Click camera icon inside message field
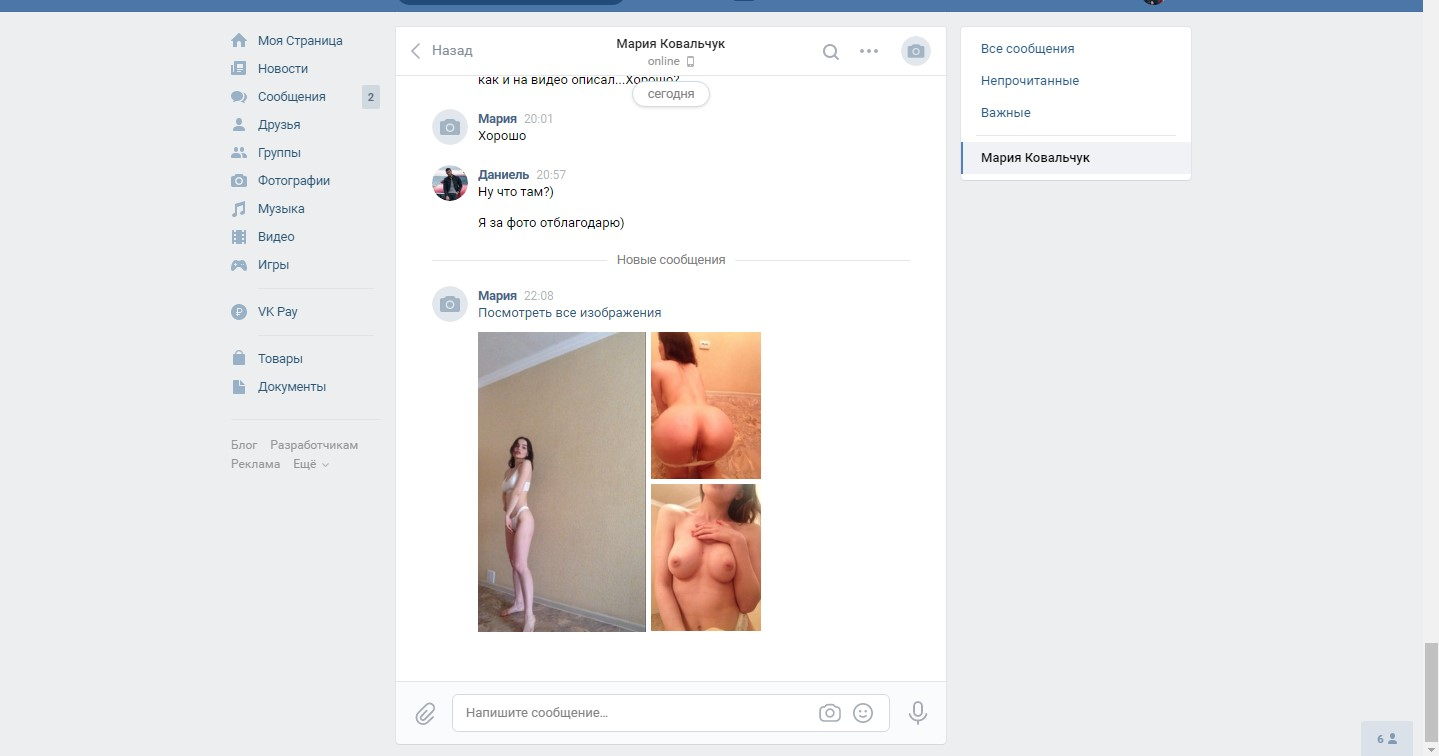1439x756 pixels. (x=829, y=713)
